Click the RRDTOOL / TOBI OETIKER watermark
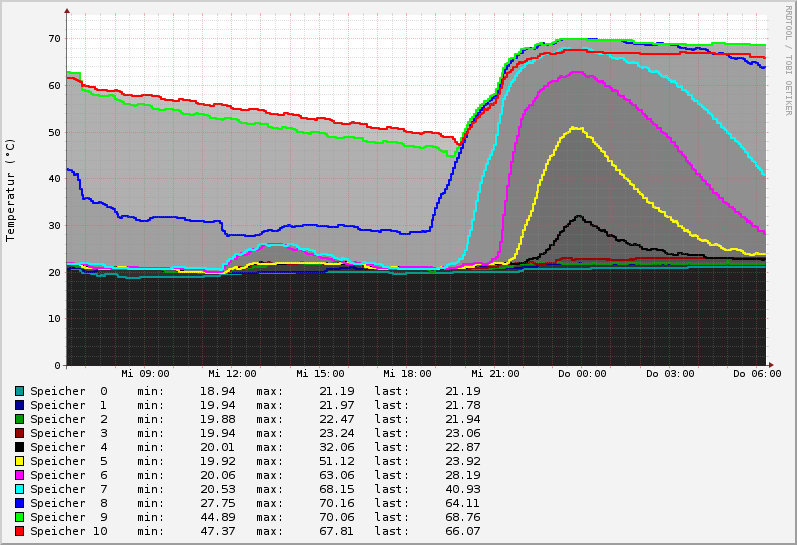This screenshot has height=545, width=797. (788, 60)
